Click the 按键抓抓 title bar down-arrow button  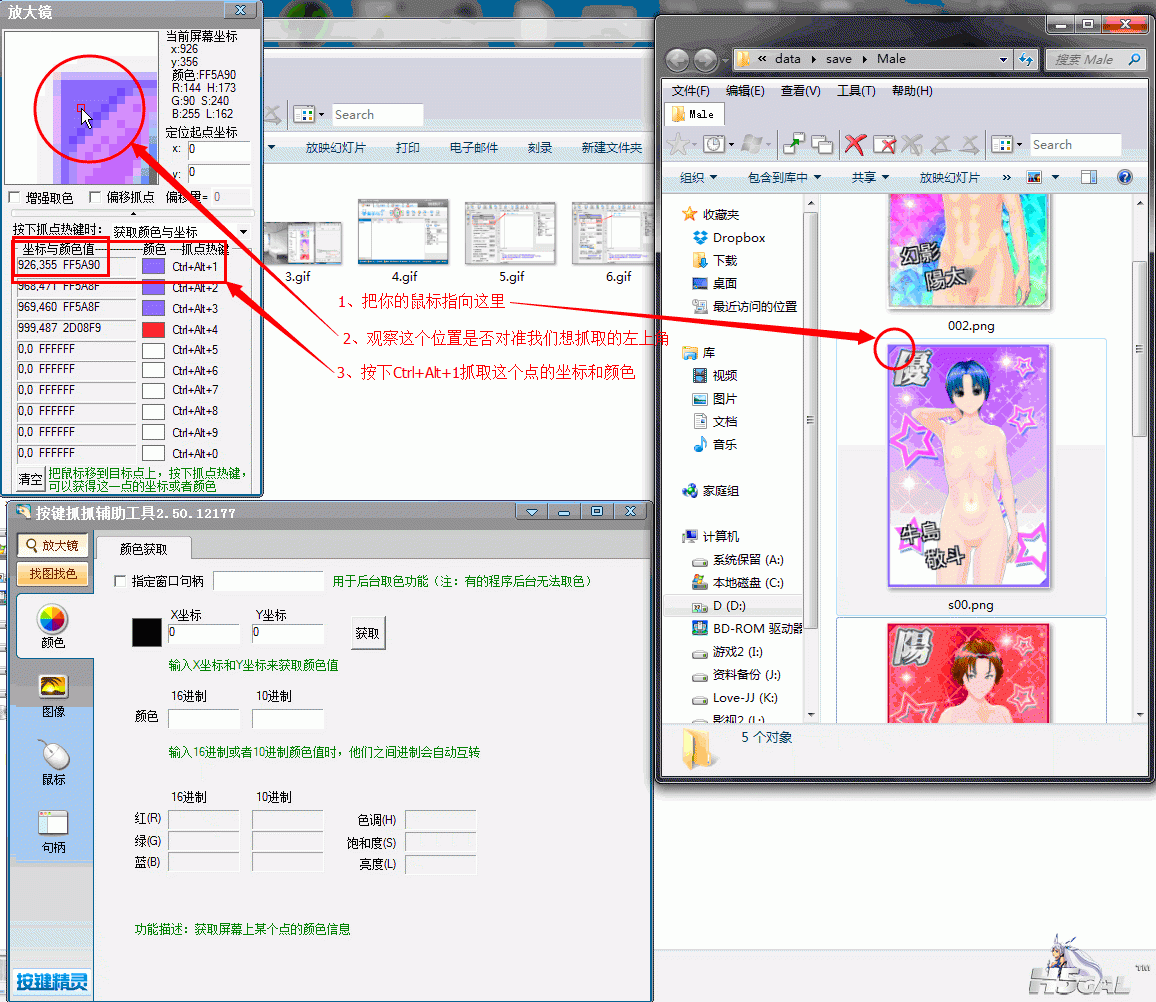(x=532, y=512)
